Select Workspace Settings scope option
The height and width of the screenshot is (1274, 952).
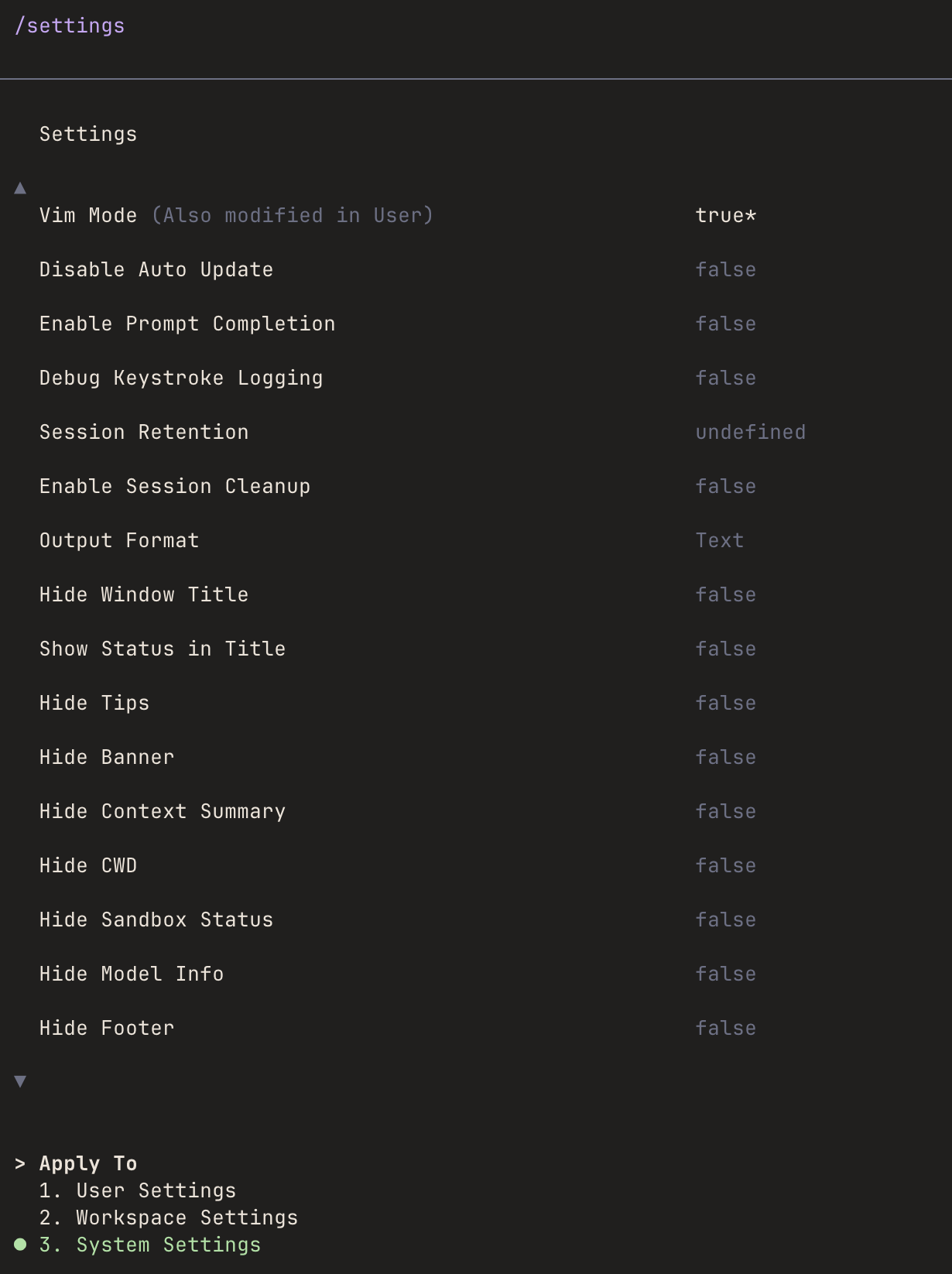(x=187, y=1217)
